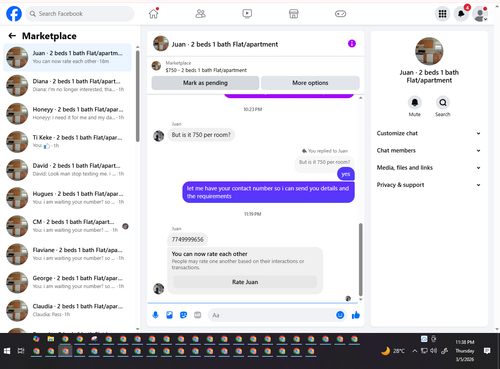Click the purple "yes" reply bubble
The width and height of the screenshot is (500, 369).
[x=346, y=174]
